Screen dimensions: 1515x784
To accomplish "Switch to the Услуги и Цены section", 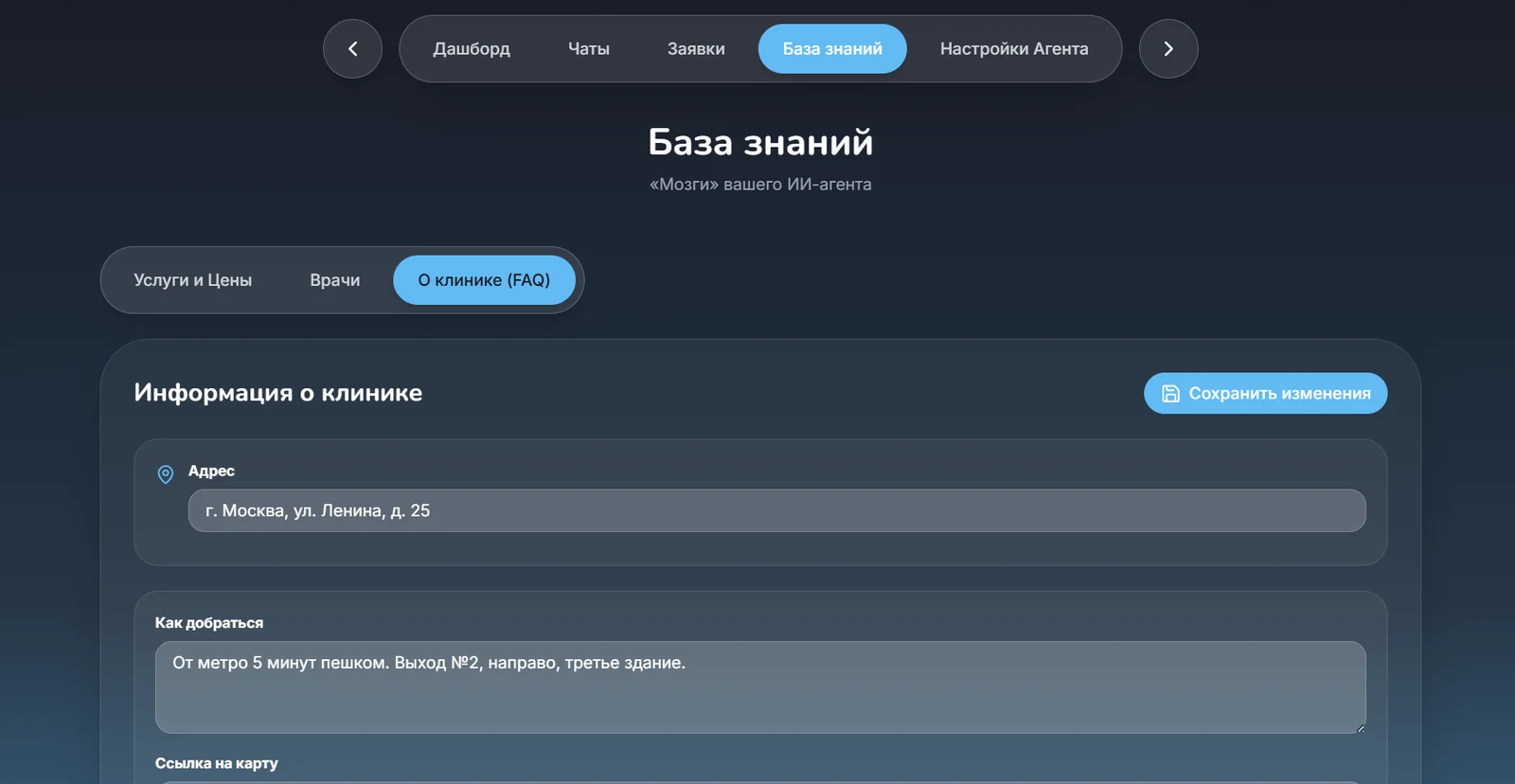I will (x=193, y=280).
